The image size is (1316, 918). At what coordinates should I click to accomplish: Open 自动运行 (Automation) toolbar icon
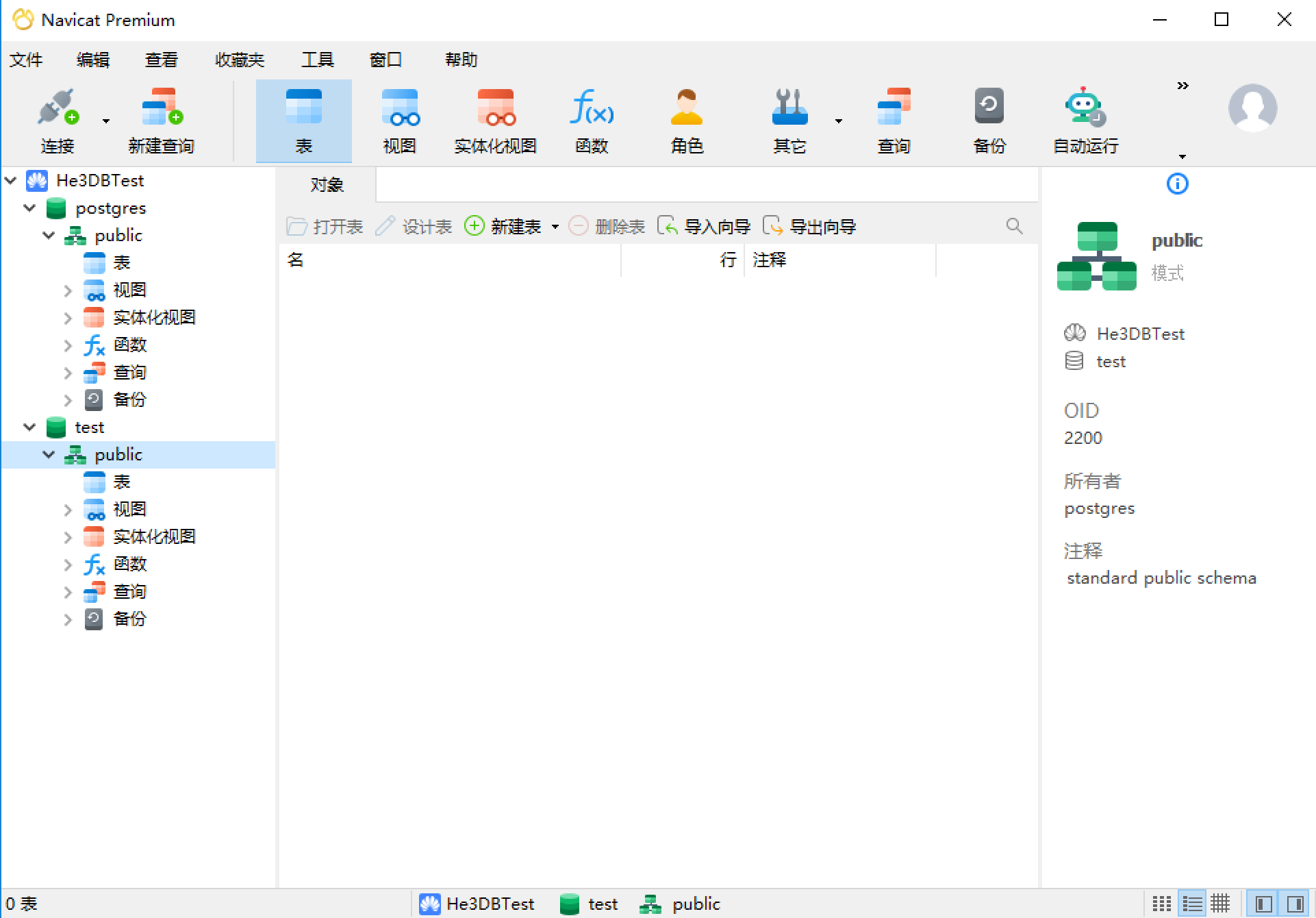(x=1085, y=120)
